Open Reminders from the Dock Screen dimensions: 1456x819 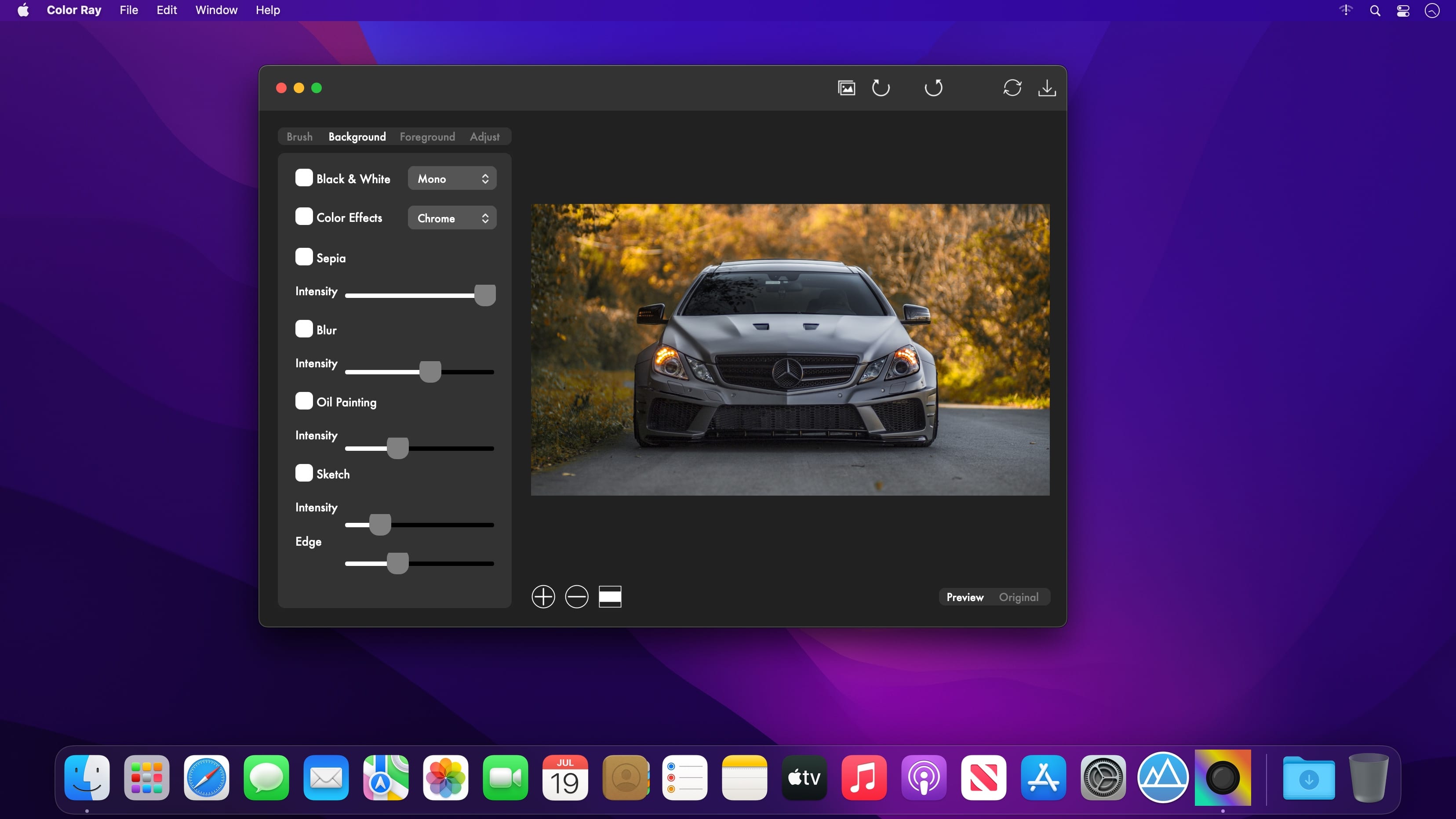684,777
